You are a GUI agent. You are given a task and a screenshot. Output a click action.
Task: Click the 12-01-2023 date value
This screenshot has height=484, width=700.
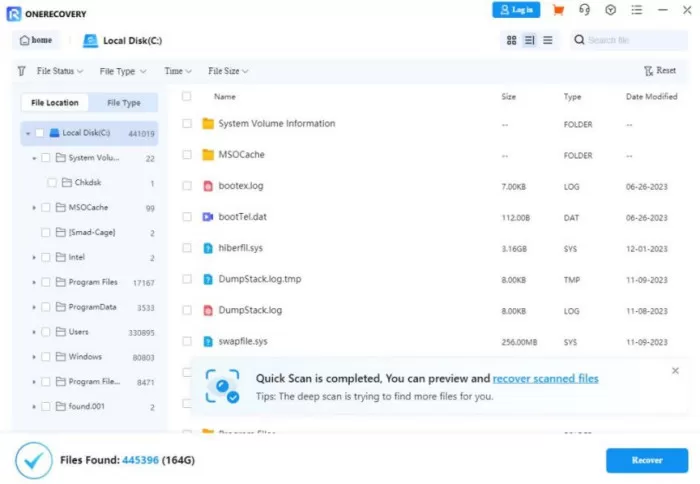[x=646, y=249]
